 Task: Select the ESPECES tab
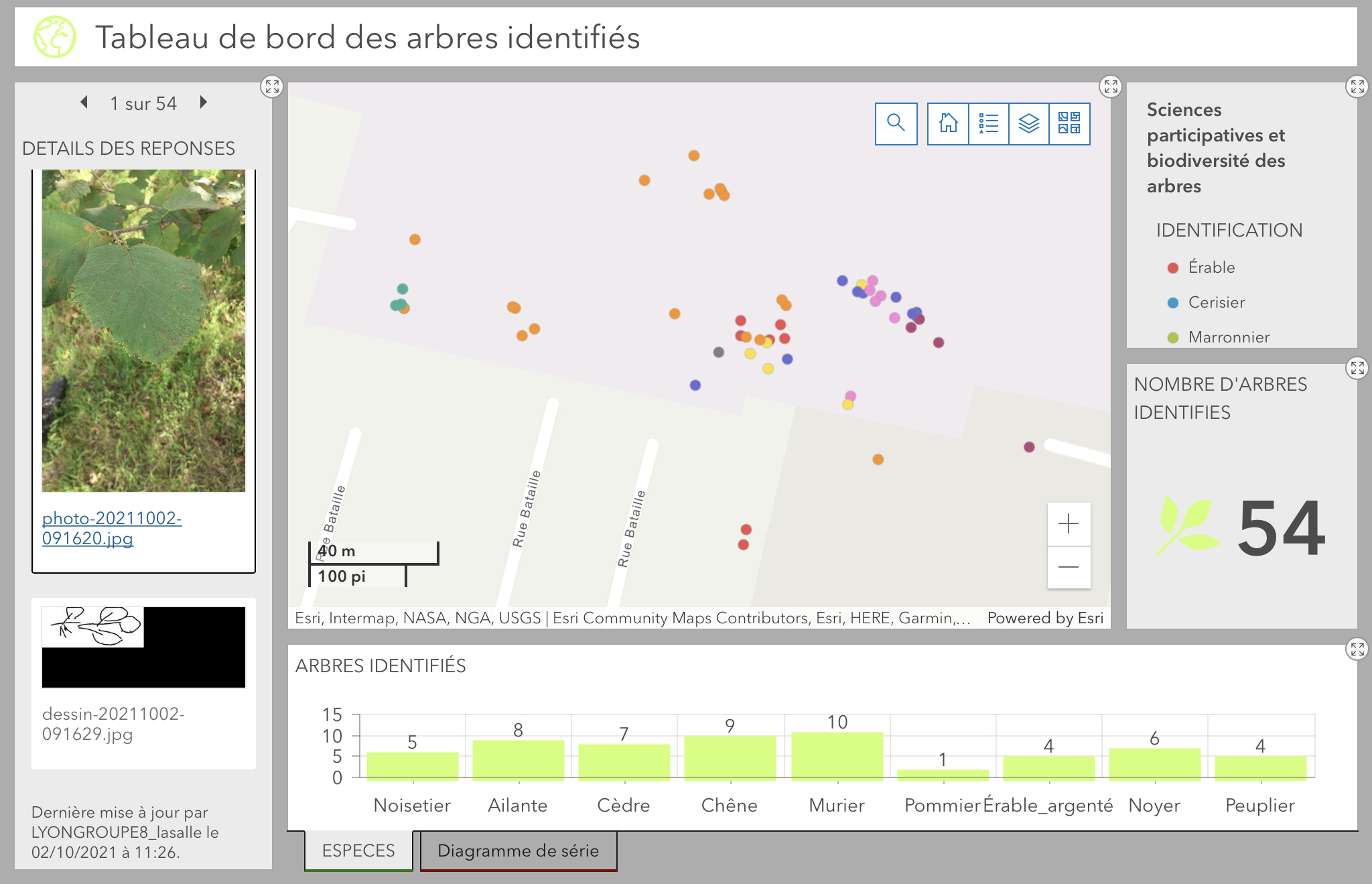click(358, 850)
